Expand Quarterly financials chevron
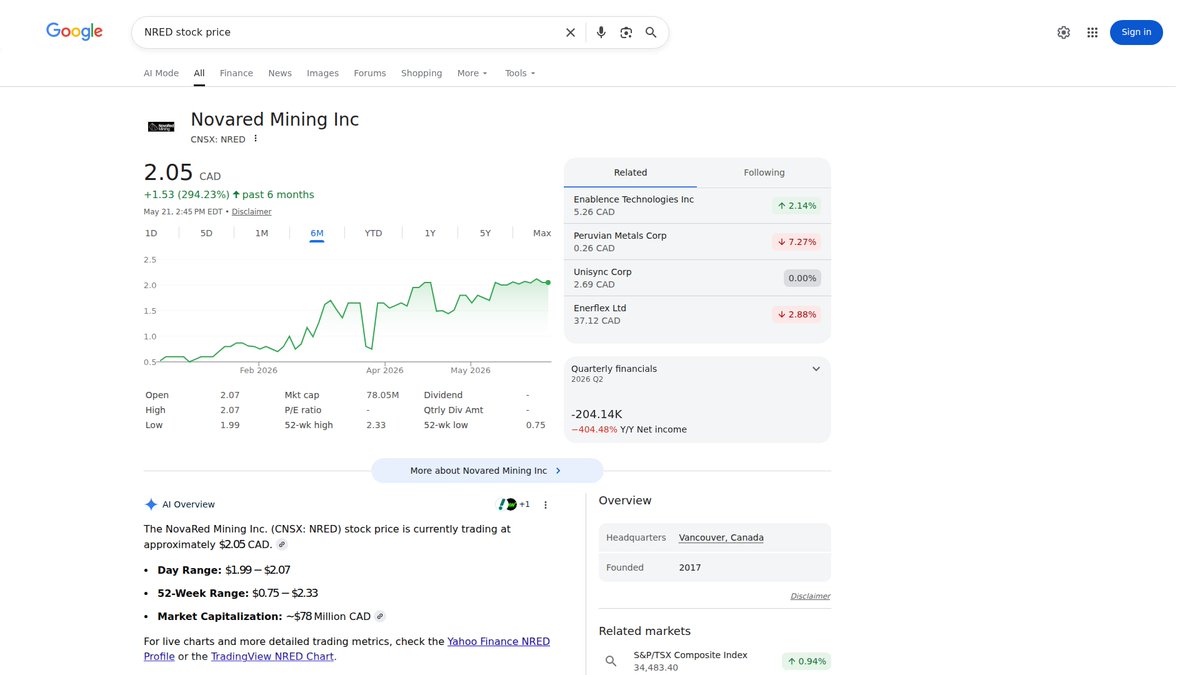 [x=816, y=369]
